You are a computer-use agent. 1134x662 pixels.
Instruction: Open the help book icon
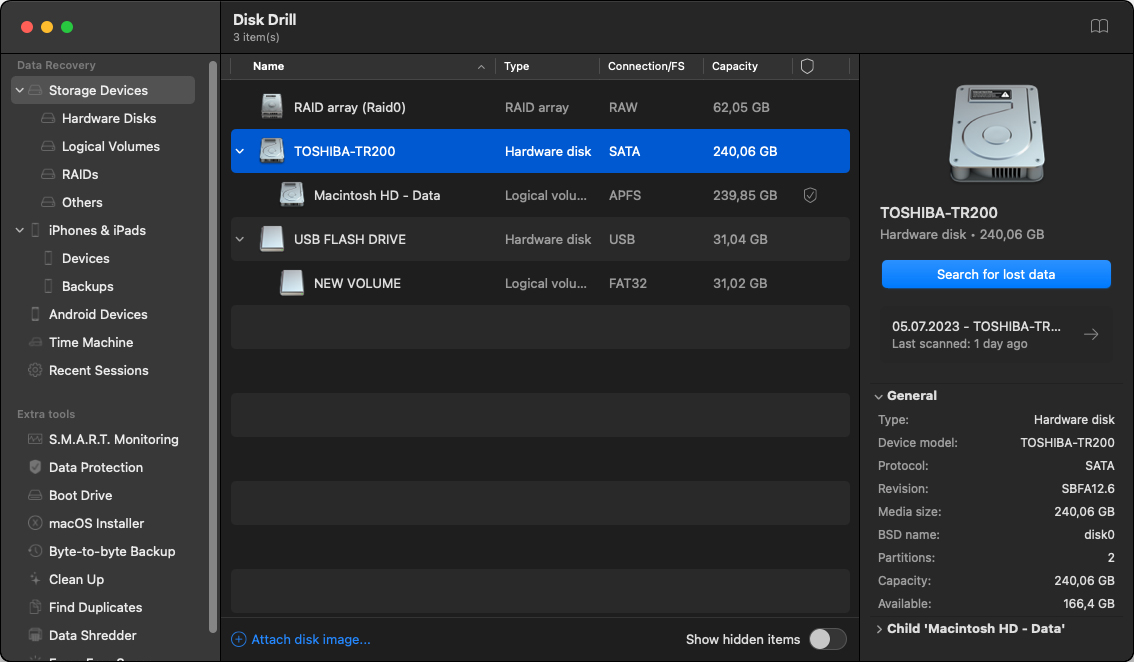1099,27
